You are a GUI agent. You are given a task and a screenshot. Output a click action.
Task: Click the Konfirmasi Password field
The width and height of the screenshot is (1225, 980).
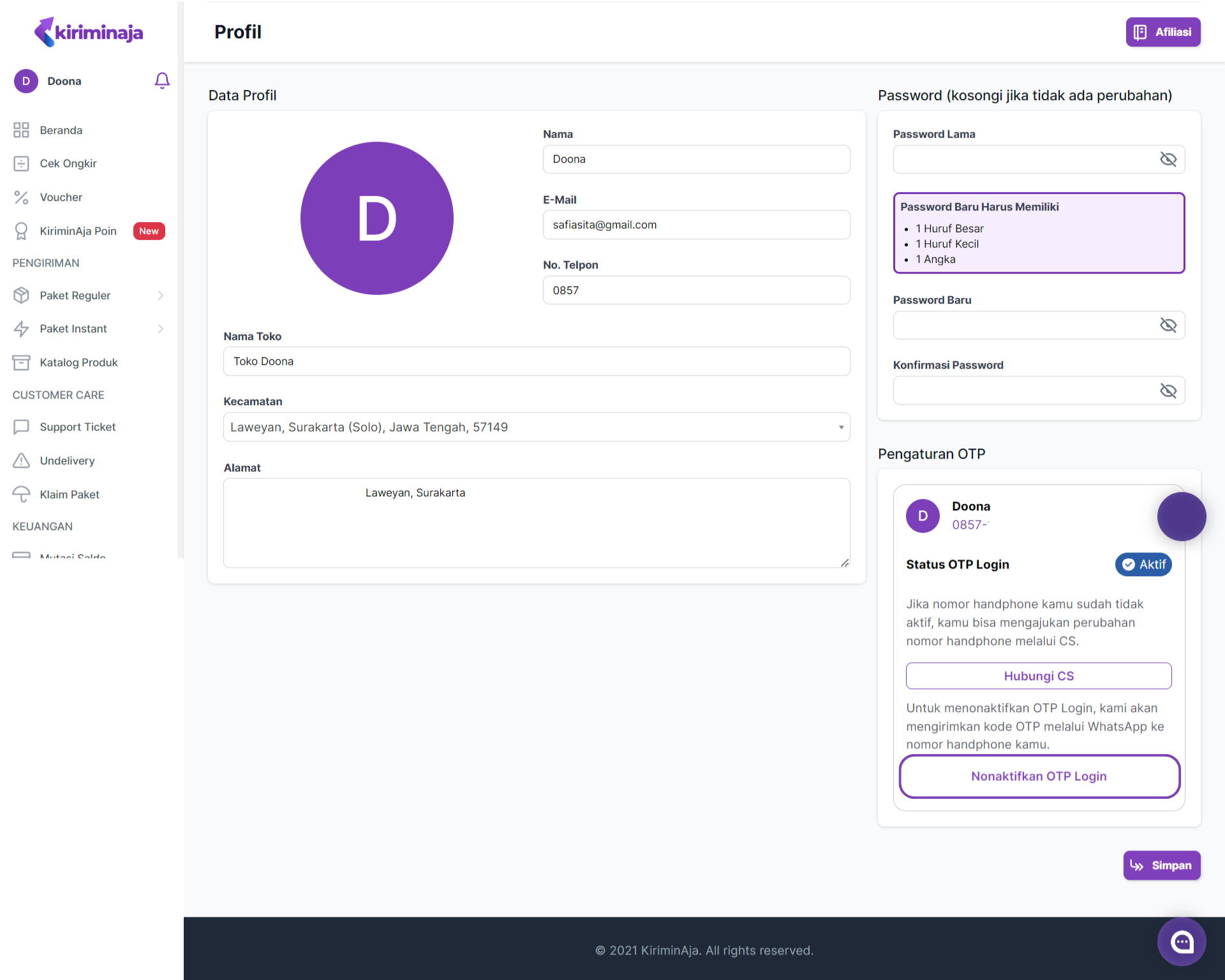1039,390
